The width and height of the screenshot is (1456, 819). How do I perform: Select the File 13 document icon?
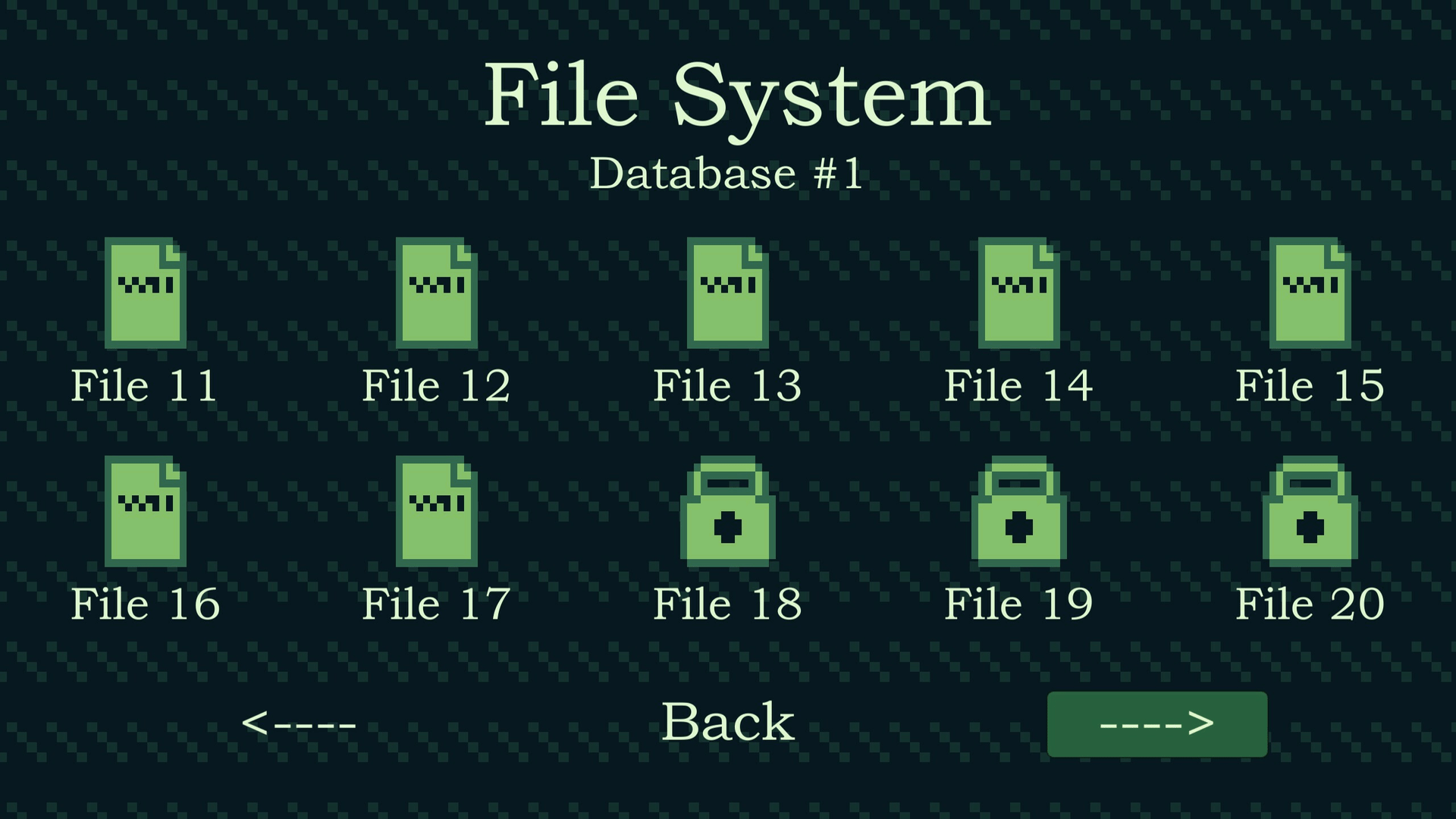coord(728,293)
